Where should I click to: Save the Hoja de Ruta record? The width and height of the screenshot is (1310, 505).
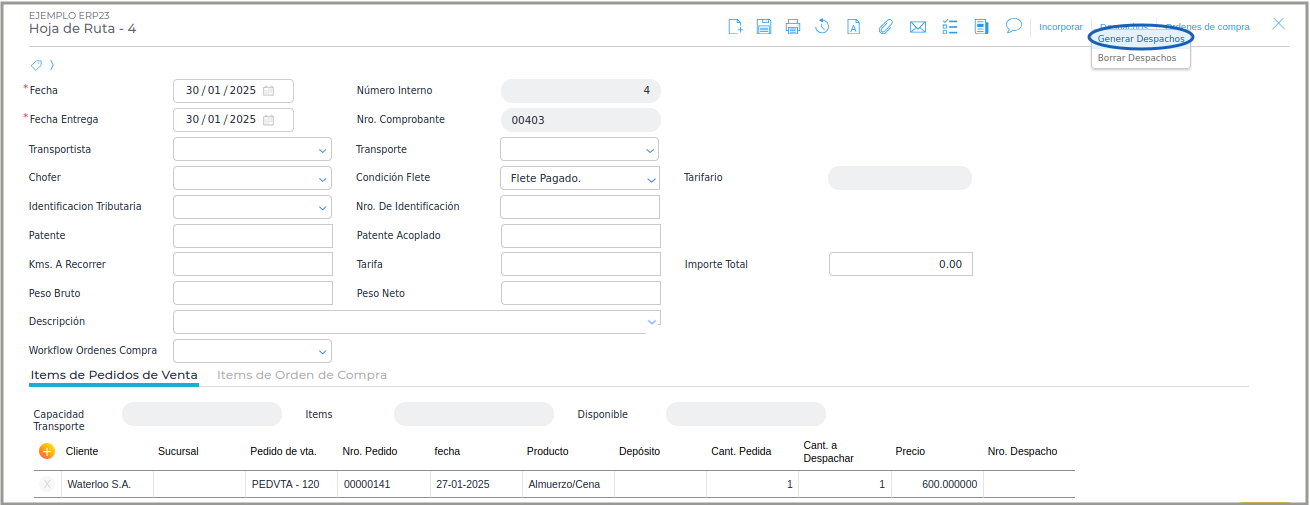[764, 27]
